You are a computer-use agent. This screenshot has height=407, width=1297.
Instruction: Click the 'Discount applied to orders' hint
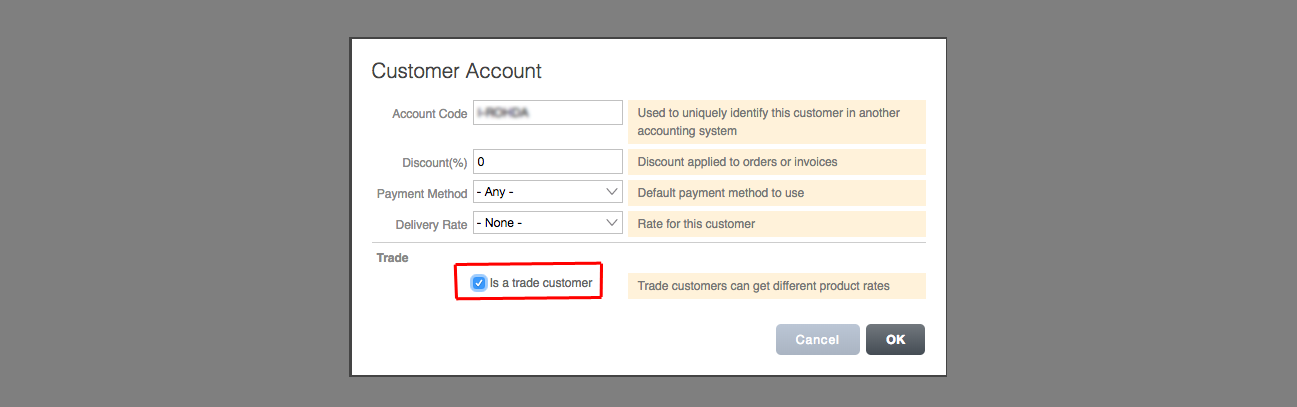[x=737, y=162]
